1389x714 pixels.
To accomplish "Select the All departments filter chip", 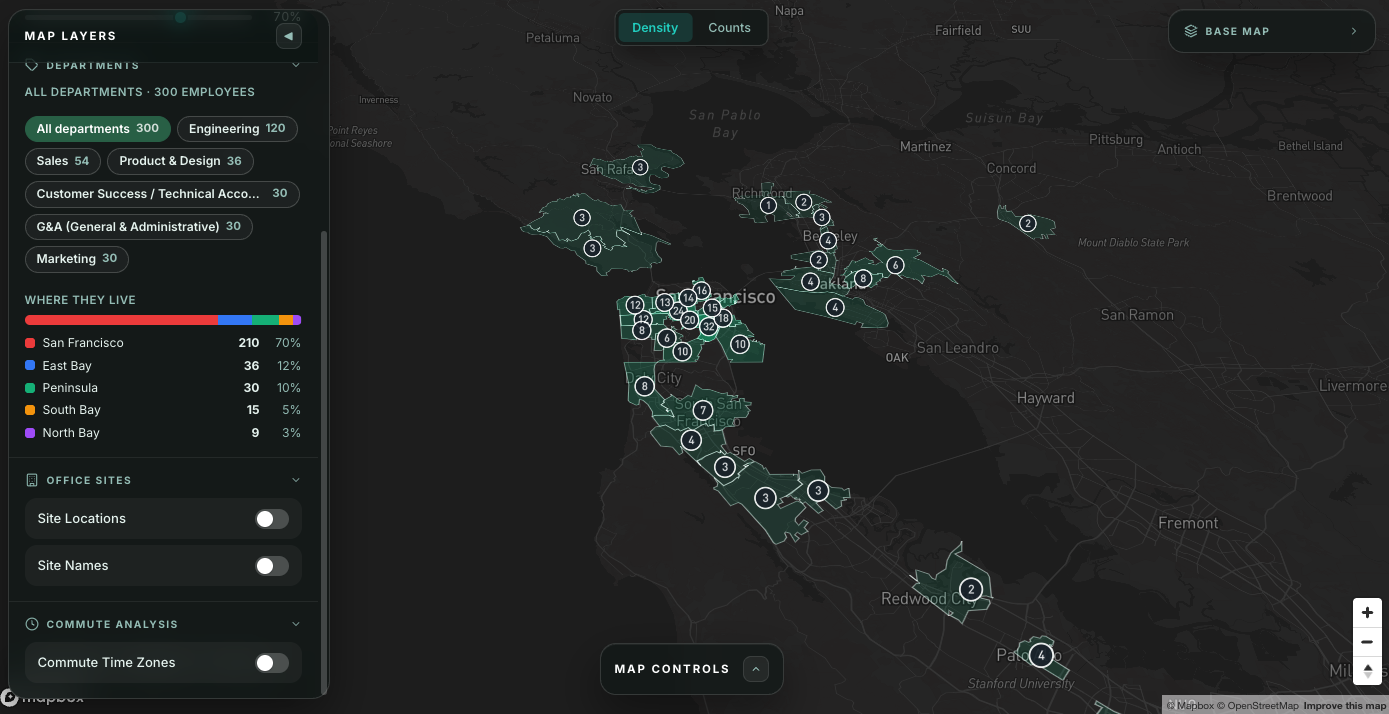I will pyautogui.click(x=98, y=129).
